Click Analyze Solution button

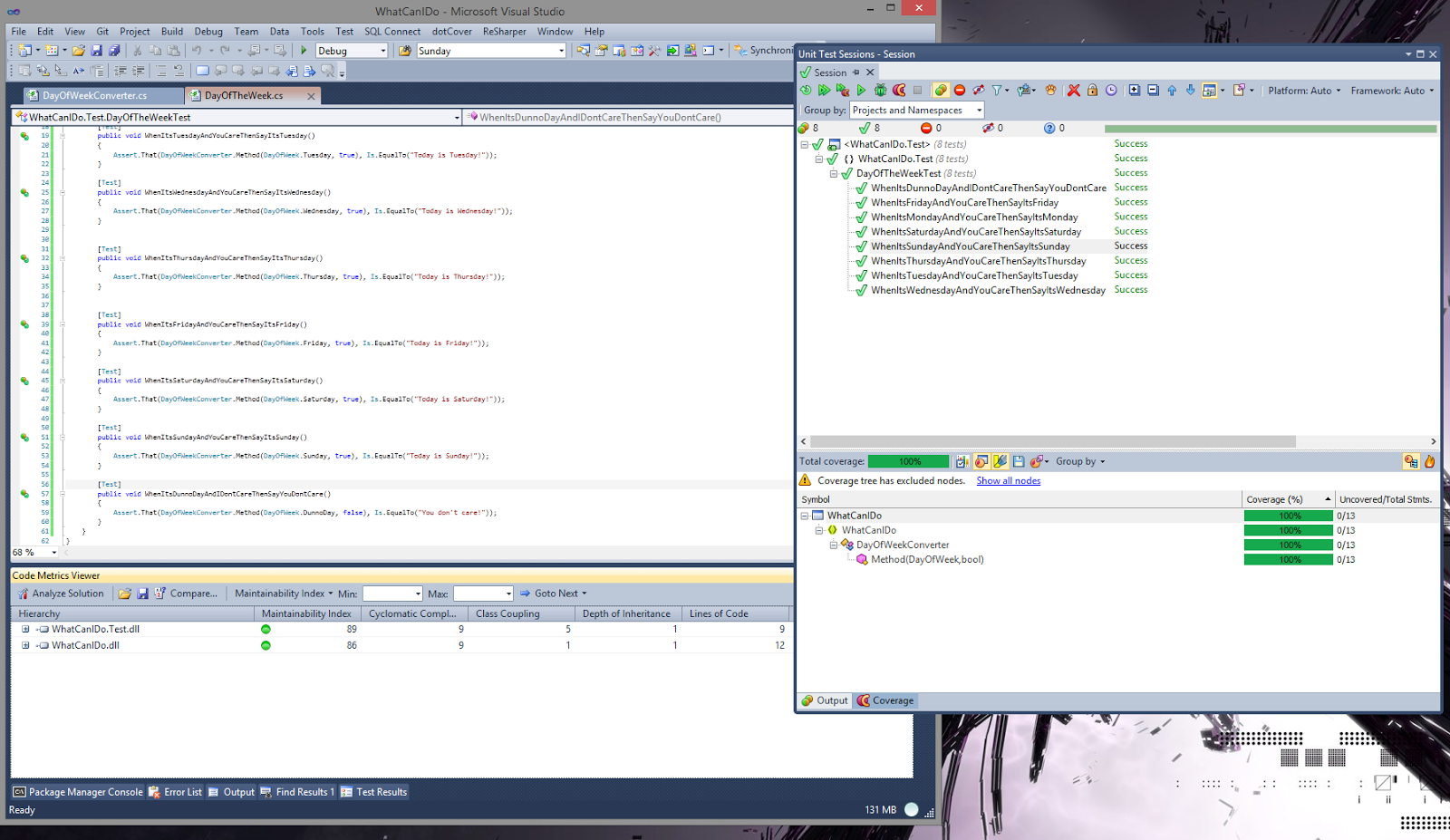pyautogui.click(x=61, y=594)
